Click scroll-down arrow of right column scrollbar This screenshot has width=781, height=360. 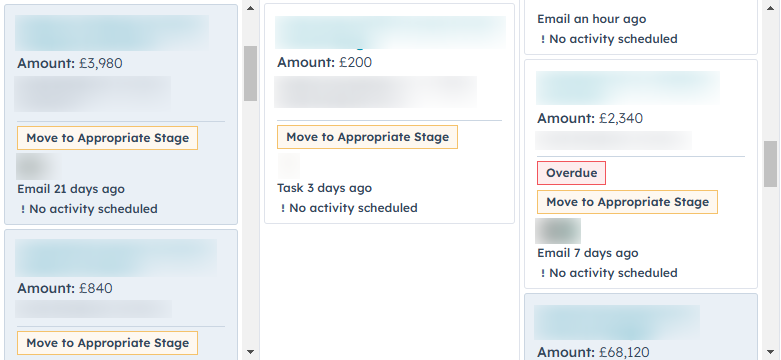[x=771, y=352]
